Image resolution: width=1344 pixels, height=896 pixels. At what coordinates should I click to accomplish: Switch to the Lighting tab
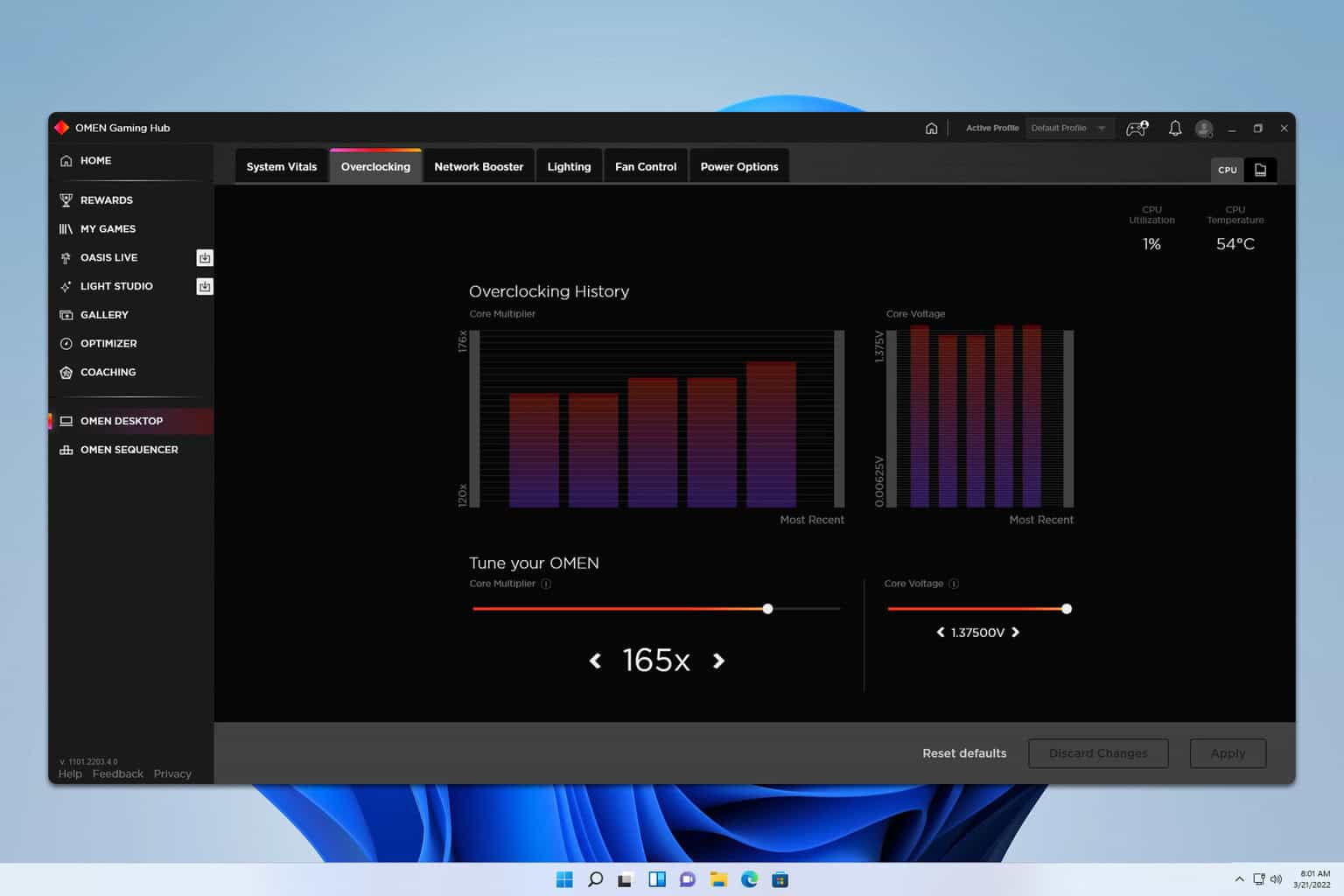click(569, 166)
